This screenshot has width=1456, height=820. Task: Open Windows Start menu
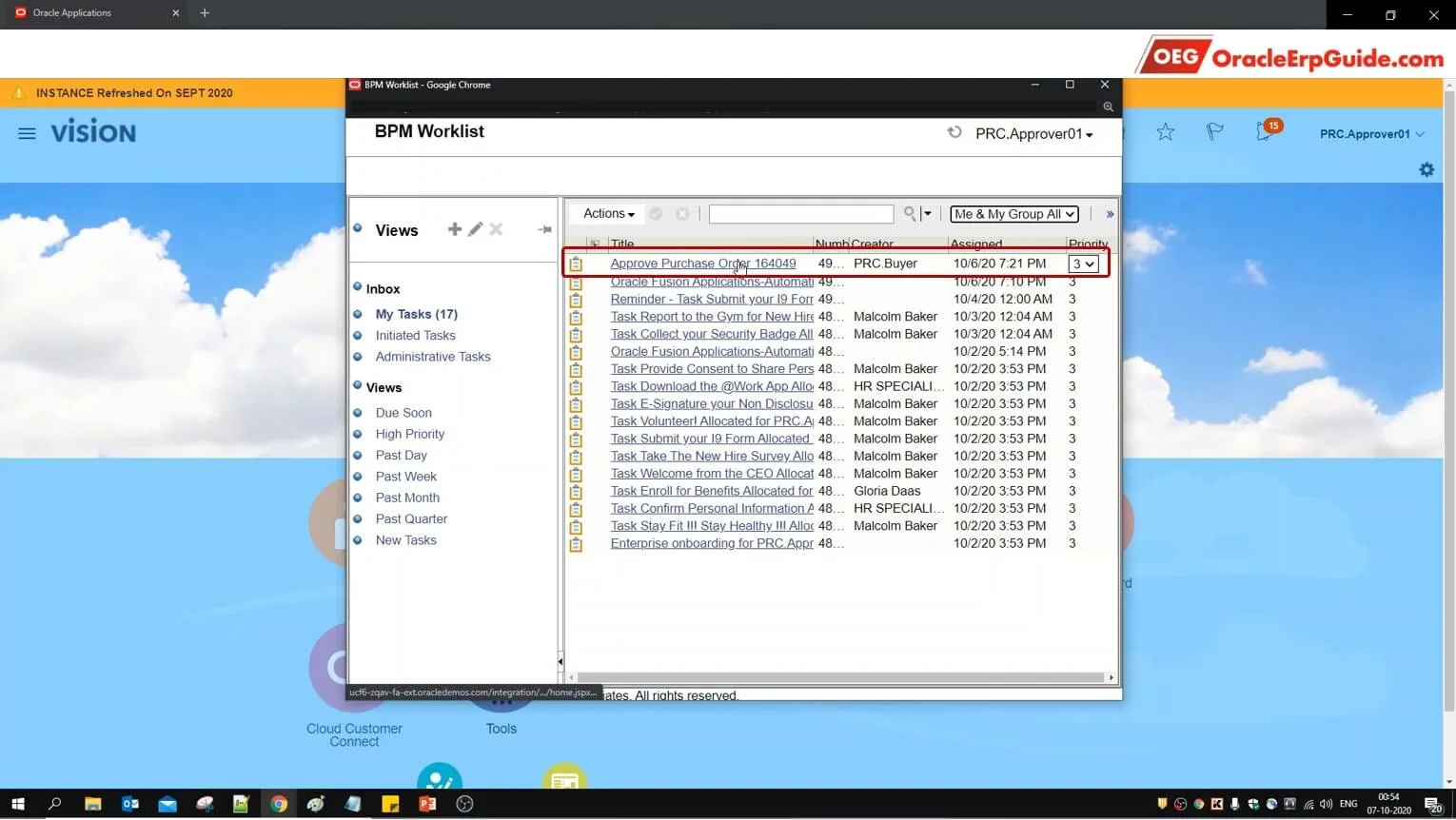click(18, 804)
